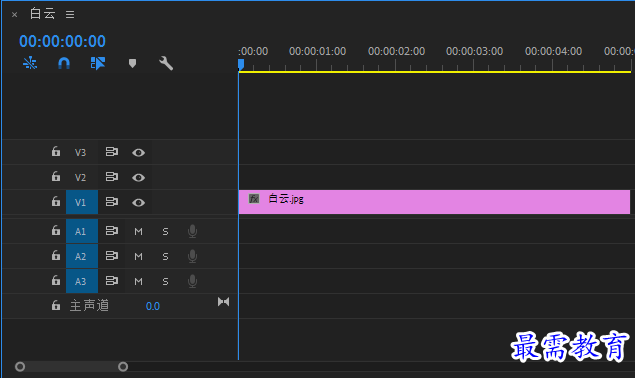Toggle lock on track V1
The image size is (635, 378).
tap(55, 201)
